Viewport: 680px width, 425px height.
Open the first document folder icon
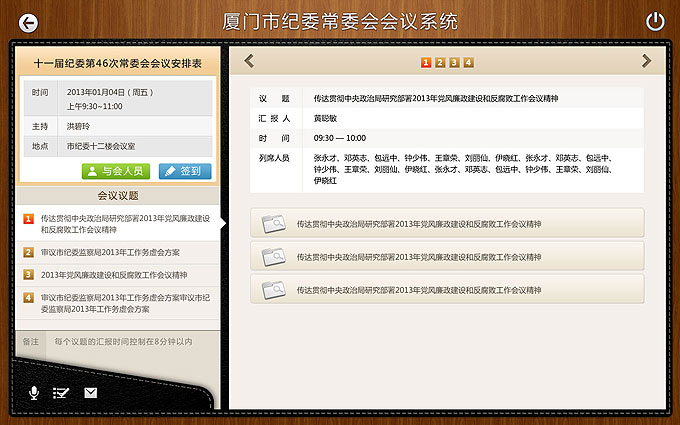(x=273, y=224)
